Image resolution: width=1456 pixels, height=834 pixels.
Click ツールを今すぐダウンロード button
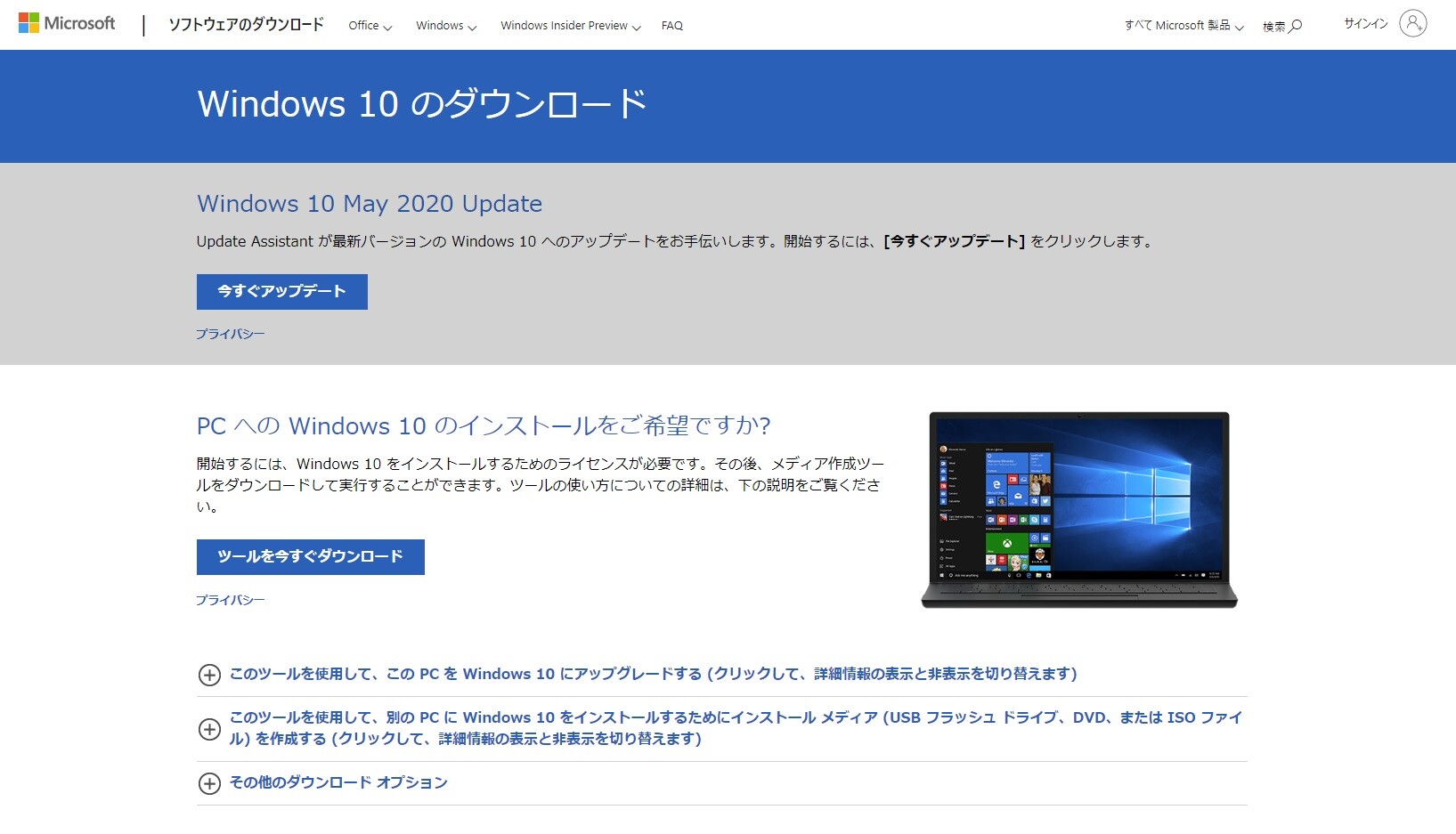pyautogui.click(x=311, y=557)
